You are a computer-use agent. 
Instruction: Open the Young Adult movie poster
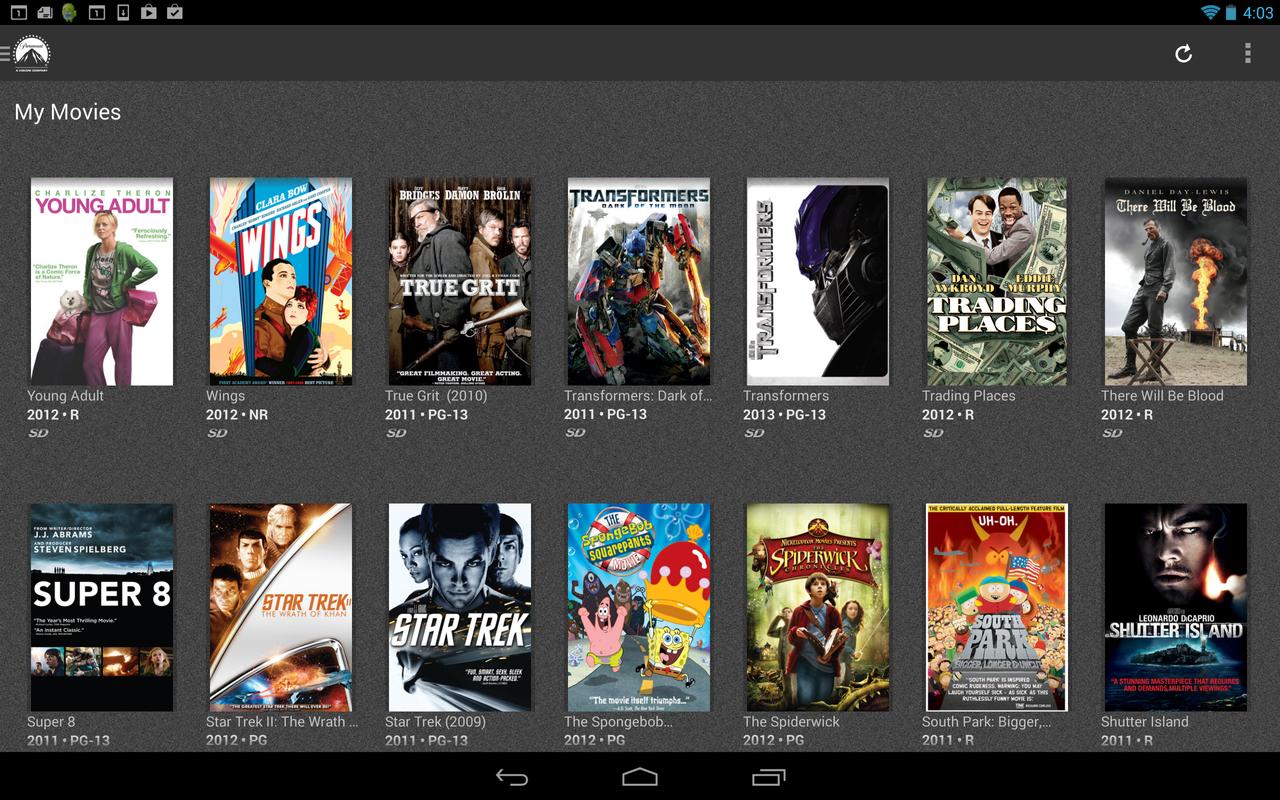[102, 282]
